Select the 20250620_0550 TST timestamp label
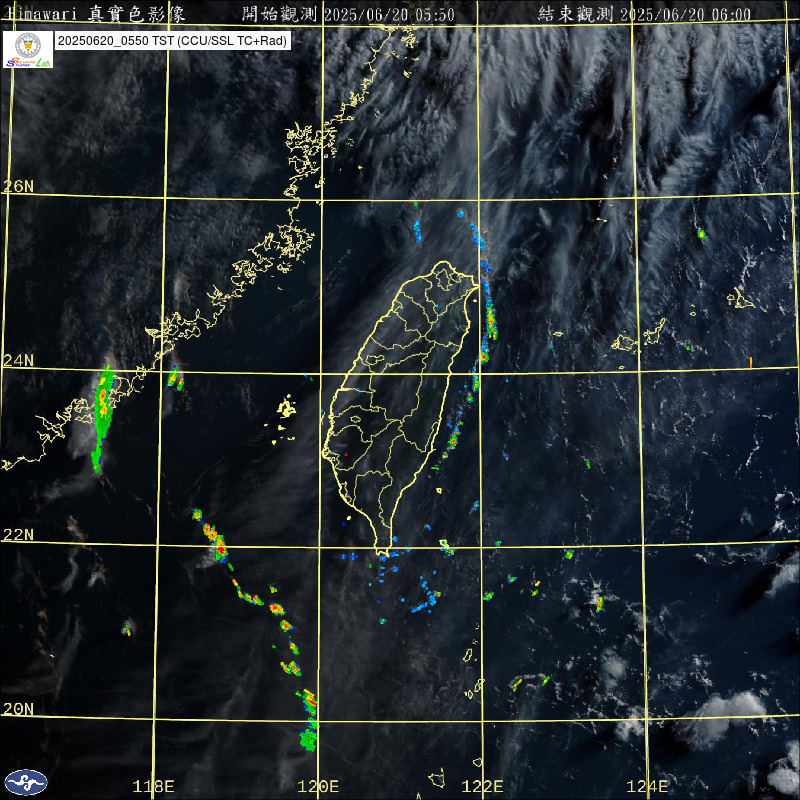The width and height of the screenshot is (800, 800). coord(172,41)
